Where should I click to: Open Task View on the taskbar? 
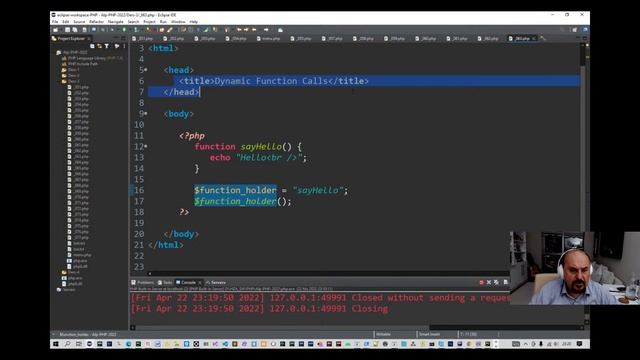tap(78, 344)
